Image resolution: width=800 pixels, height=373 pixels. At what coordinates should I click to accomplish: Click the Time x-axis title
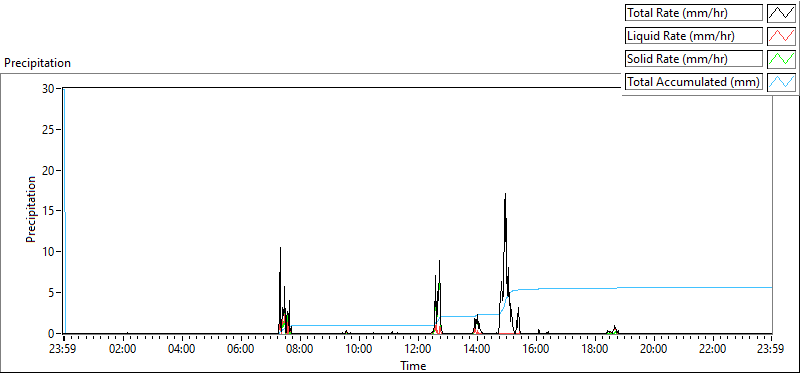(x=413, y=365)
